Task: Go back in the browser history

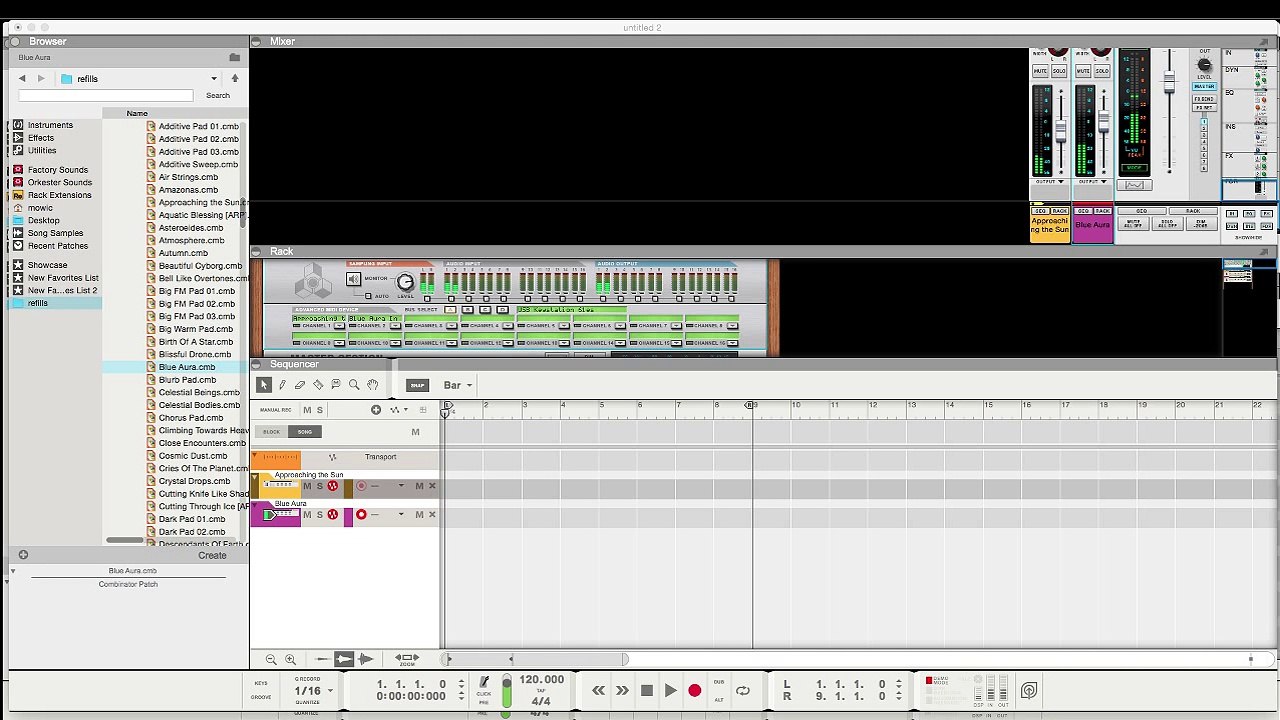Action: (22, 78)
